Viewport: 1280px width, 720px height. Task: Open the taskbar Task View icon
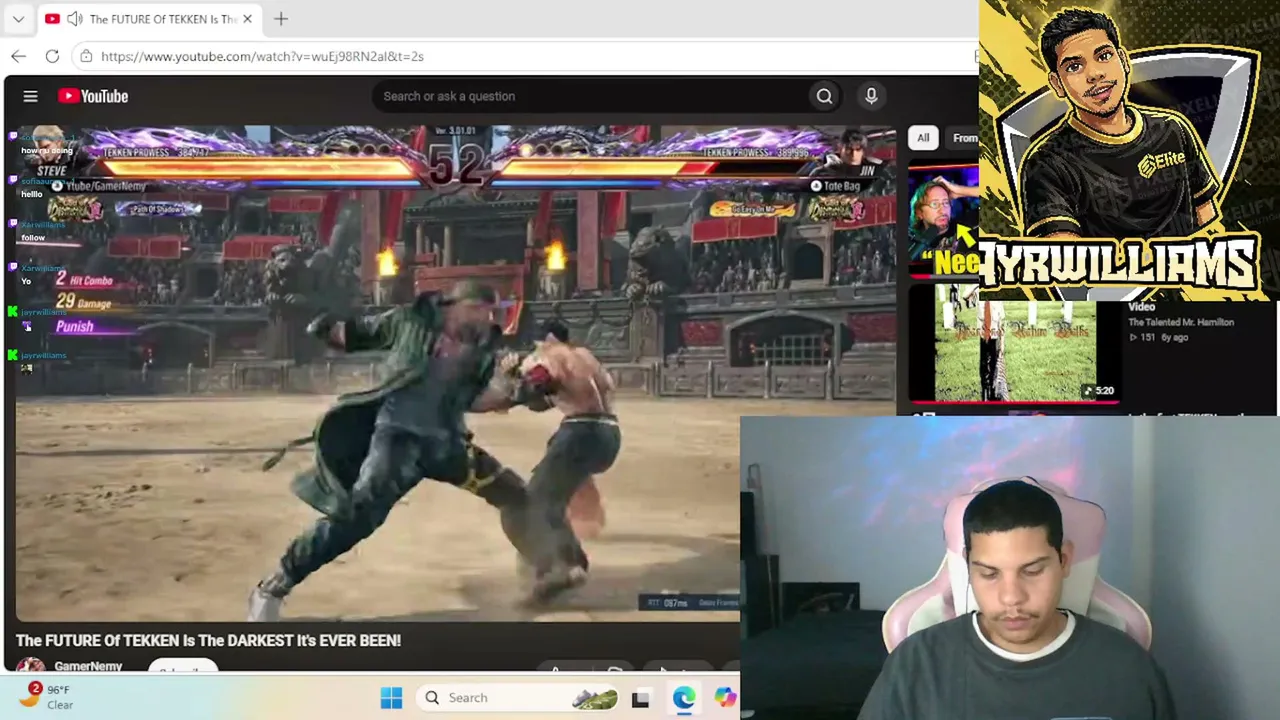pyautogui.click(x=640, y=698)
